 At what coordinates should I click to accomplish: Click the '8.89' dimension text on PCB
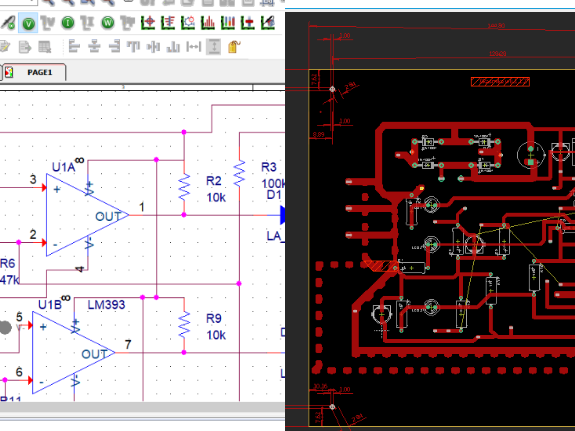(x=318, y=135)
